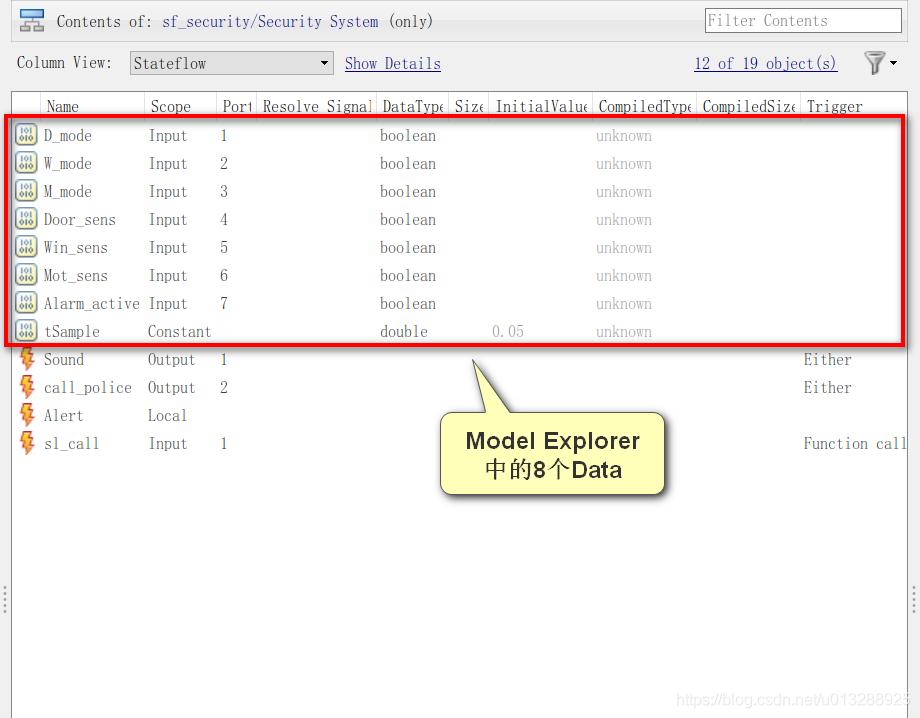920x718 pixels.
Task: Click the double data type cell
Action: (x=404, y=331)
